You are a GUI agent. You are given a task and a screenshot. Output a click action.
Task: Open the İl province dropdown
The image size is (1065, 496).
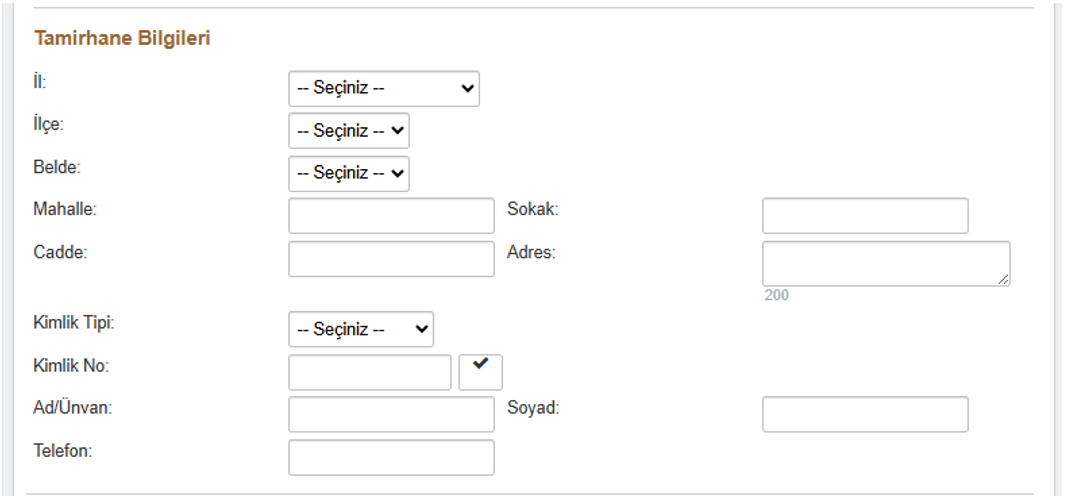point(383,88)
